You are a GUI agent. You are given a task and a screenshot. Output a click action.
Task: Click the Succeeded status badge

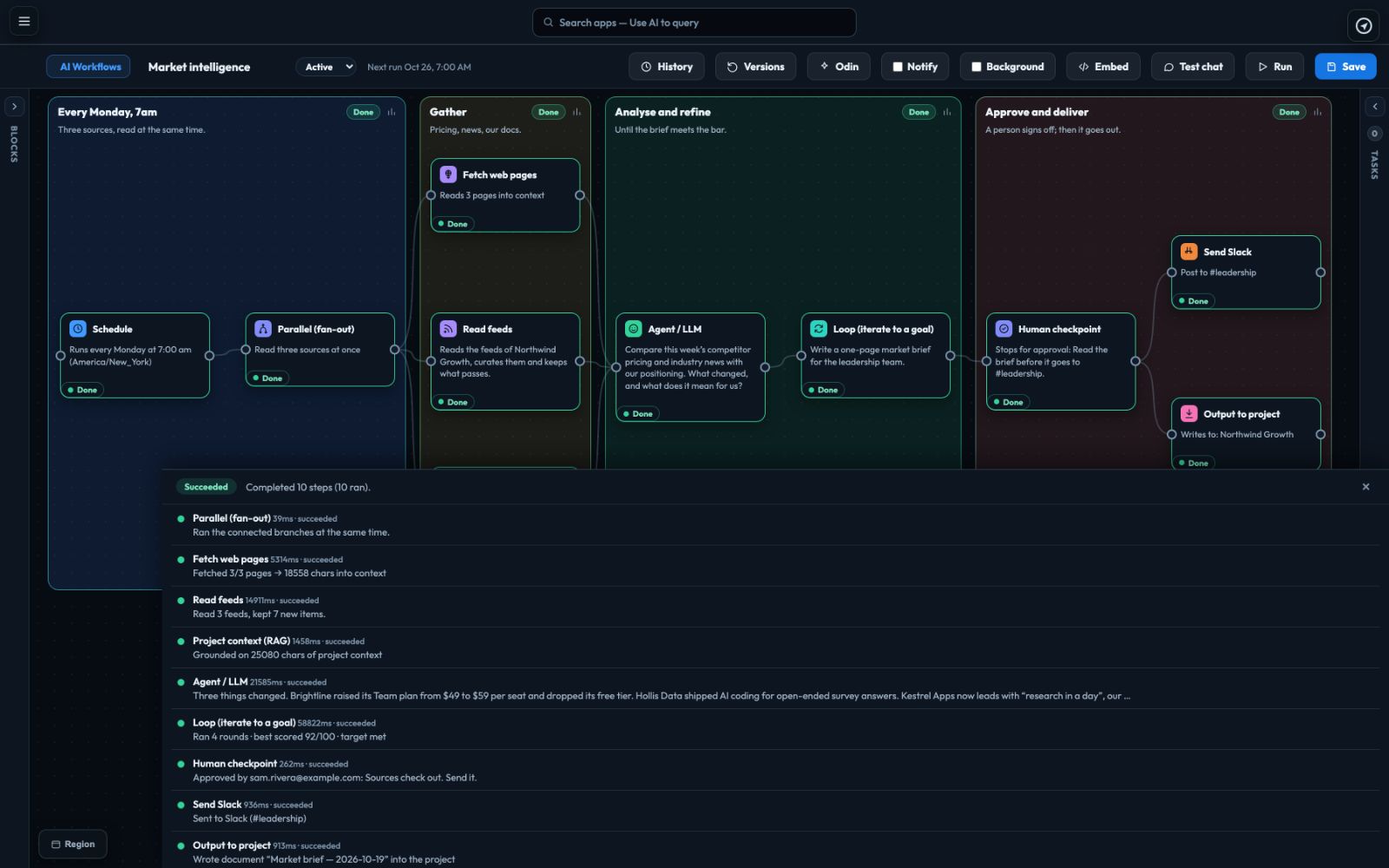(207, 487)
